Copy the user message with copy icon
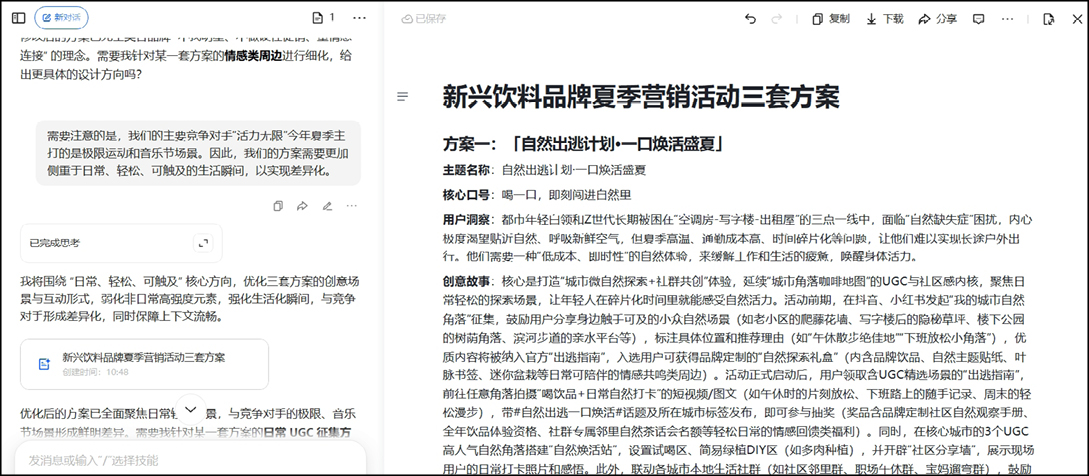Image resolution: width=1089 pixels, height=476 pixels. [278, 206]
